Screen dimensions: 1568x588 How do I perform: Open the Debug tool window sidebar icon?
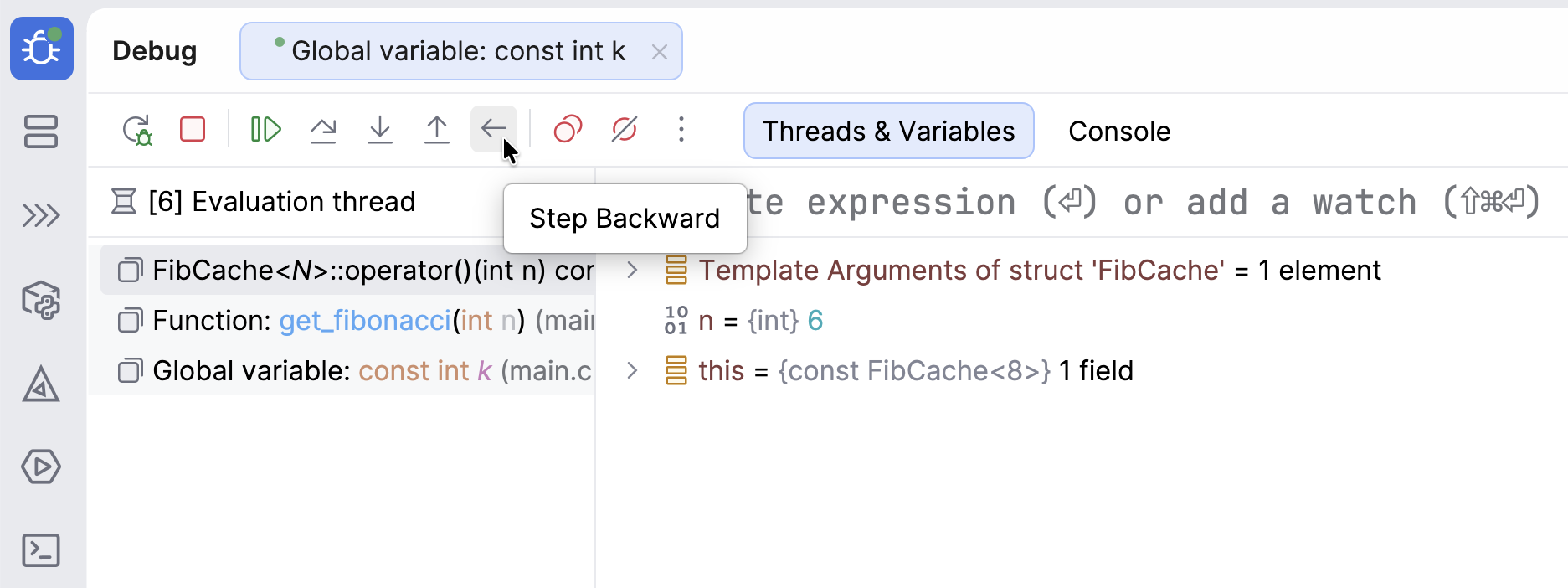(x=42, y=49)
